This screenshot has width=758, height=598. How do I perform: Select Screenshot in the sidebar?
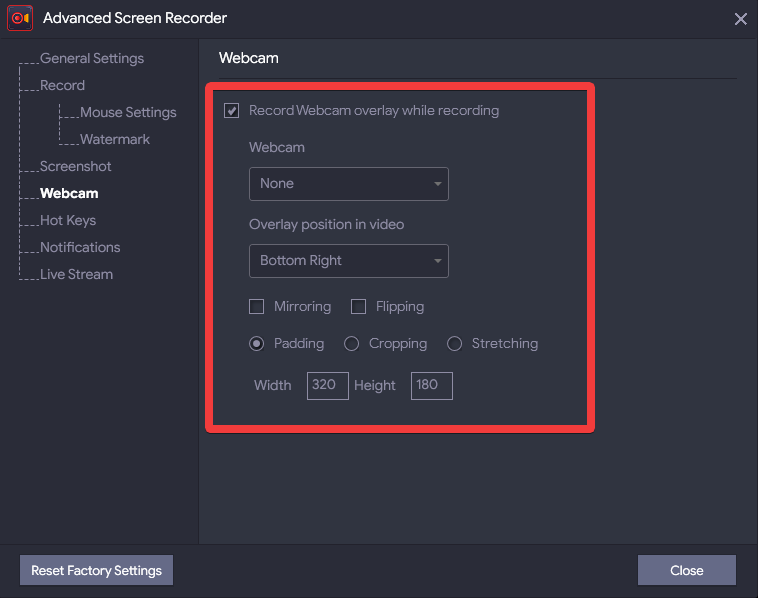click(x=75, y=166)
